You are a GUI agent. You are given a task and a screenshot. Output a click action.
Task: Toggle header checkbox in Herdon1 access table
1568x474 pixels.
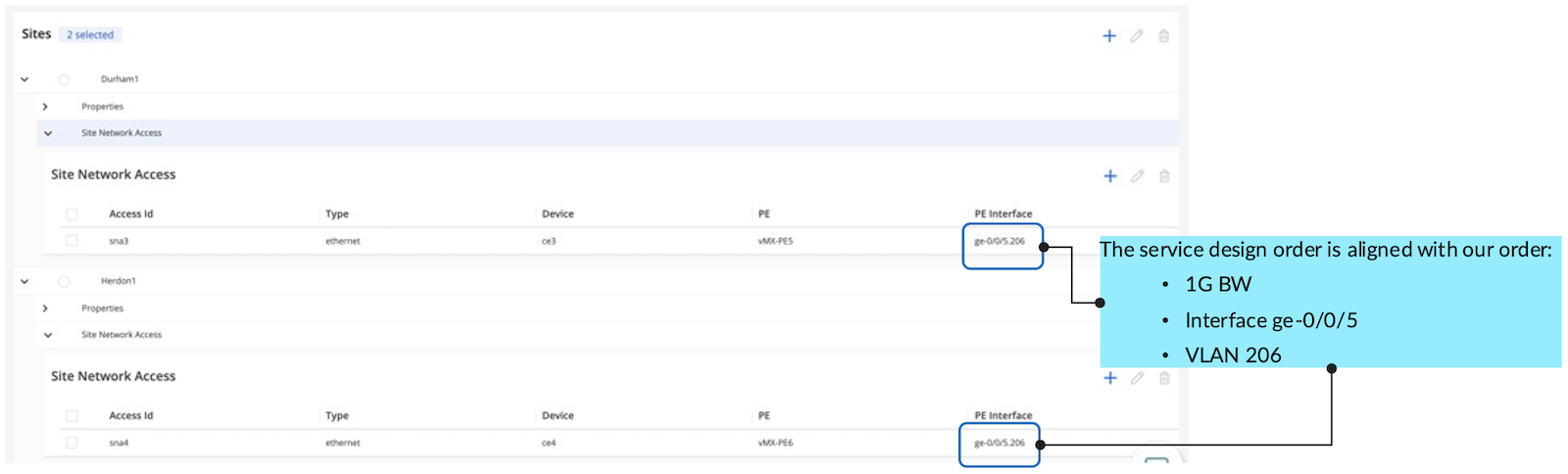click(72, 415)
